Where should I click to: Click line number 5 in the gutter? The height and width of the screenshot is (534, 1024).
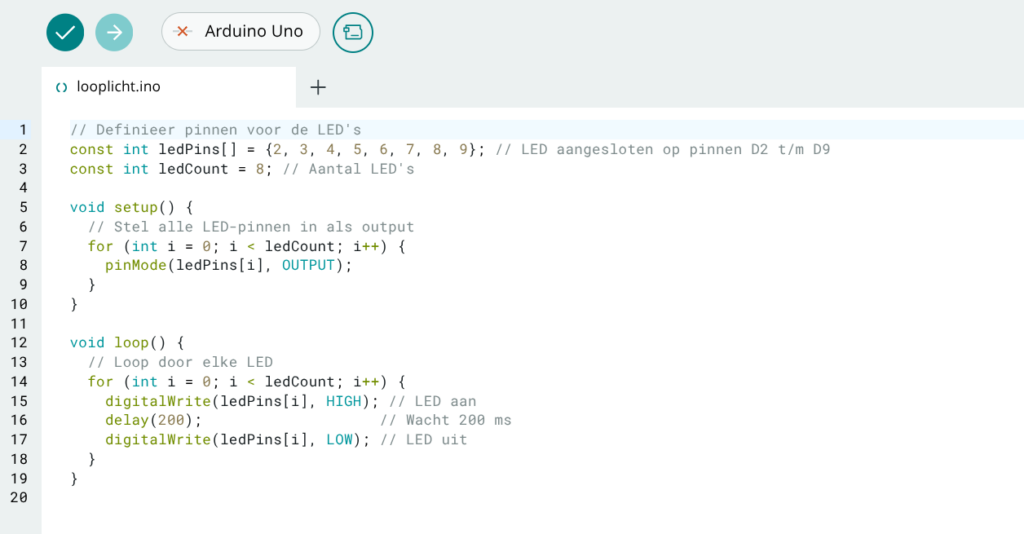21,207
